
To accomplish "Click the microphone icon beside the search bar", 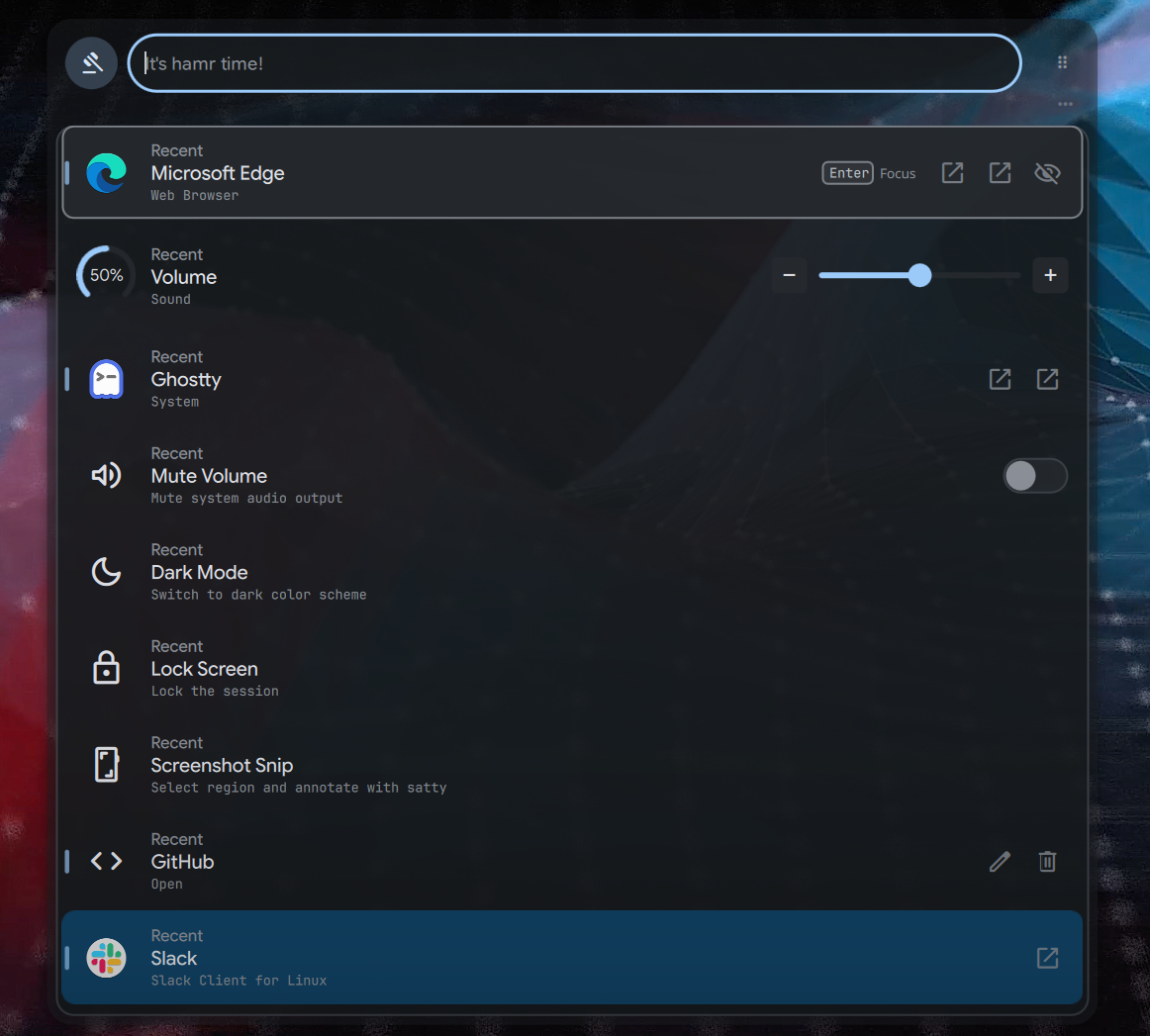I will coord(91,62).
